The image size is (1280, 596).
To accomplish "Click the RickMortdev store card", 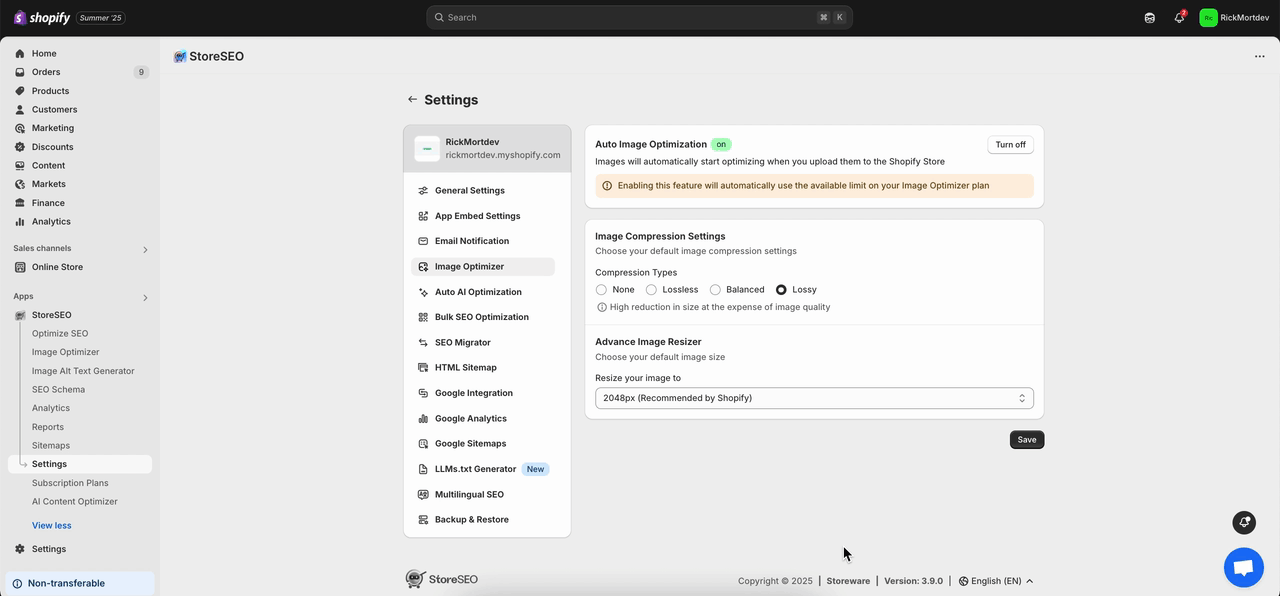I will tap(487, 149).
